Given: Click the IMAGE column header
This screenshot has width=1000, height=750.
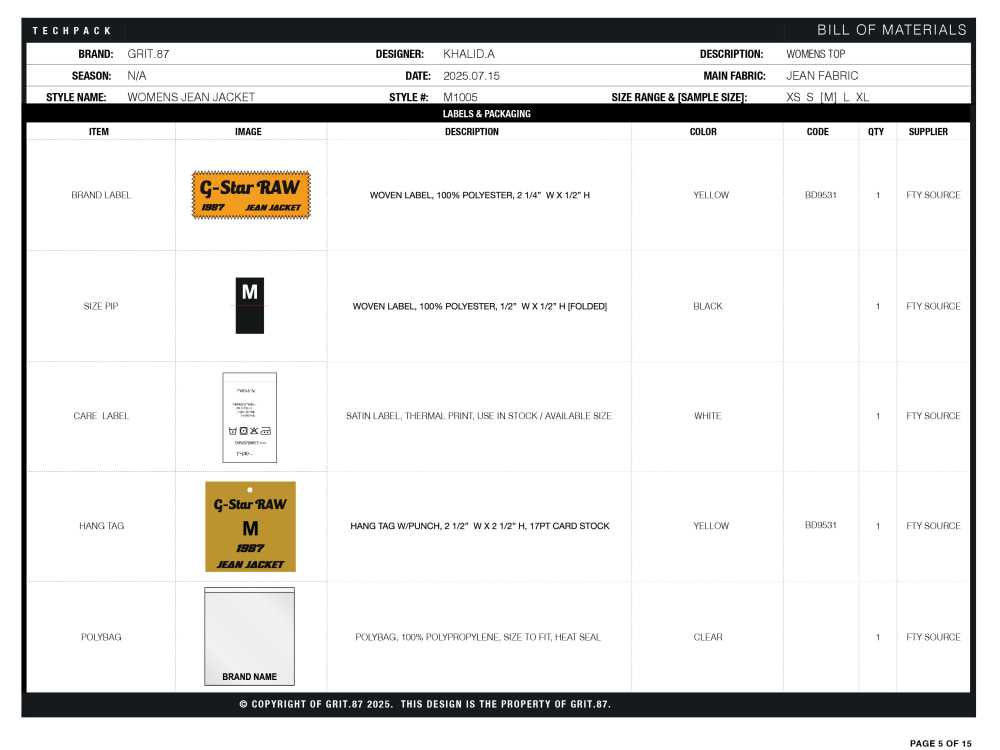Looking at the screenshot, I should [x=248, y=131].
